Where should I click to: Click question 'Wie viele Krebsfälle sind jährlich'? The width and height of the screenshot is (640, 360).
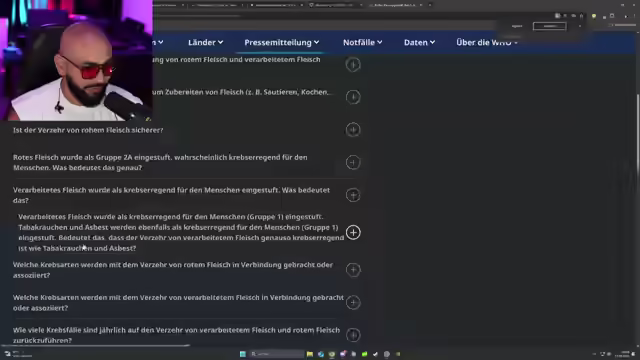click(x=176, y=335)
